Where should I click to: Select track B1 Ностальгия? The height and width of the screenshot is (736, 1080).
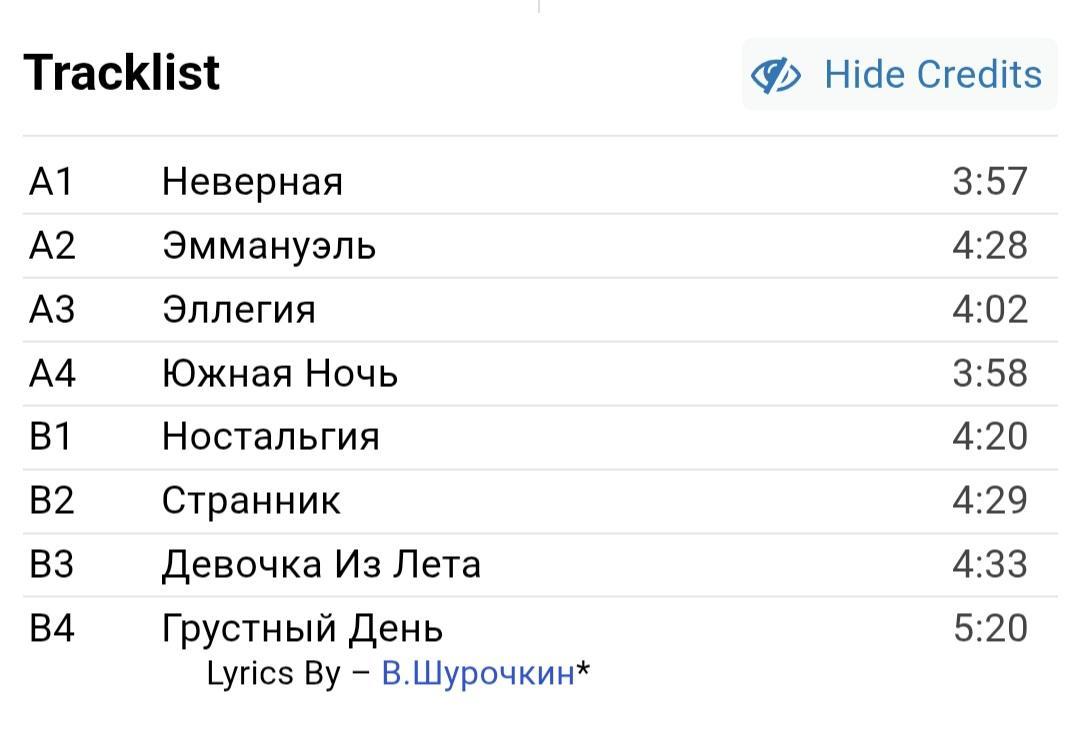pyautogui.click(x=540, y=437)
